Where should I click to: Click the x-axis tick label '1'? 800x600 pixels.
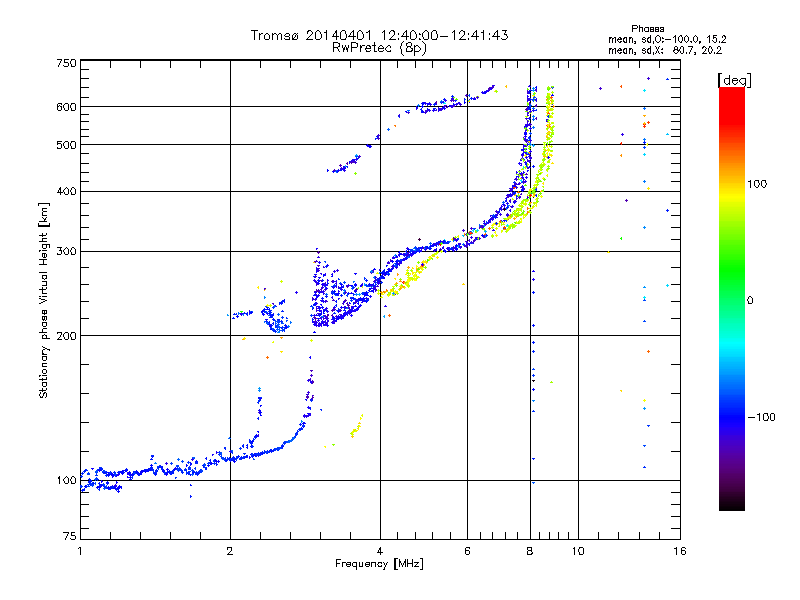point(80,551)
